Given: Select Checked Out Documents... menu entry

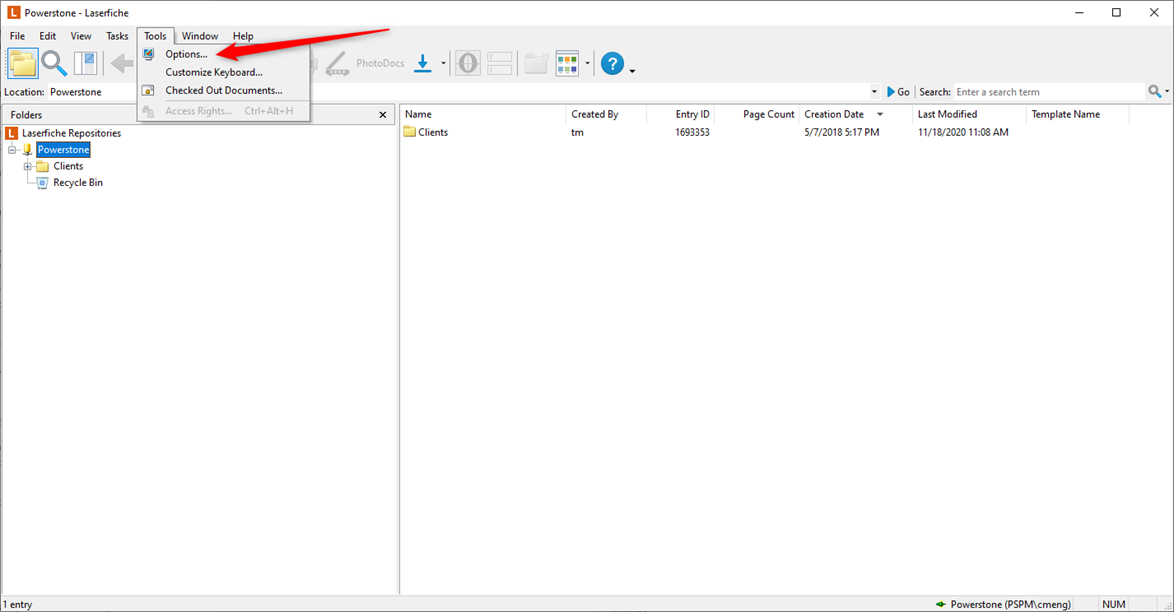Looking at the screenshot, I should click(x=224, y=90).
